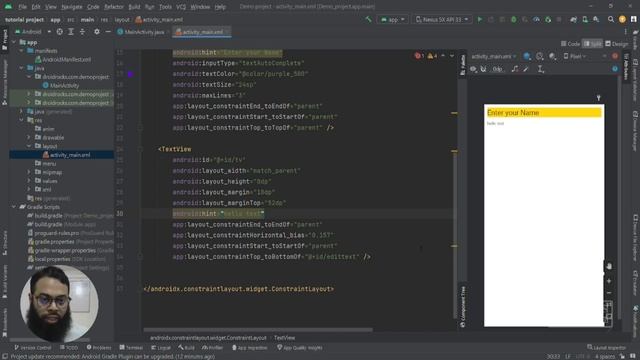The height and width of the screenshot is (360, 640).
Task: Click the Sync Project with Gradle icon
Action: pyautogui.click(x=573, y=19)
